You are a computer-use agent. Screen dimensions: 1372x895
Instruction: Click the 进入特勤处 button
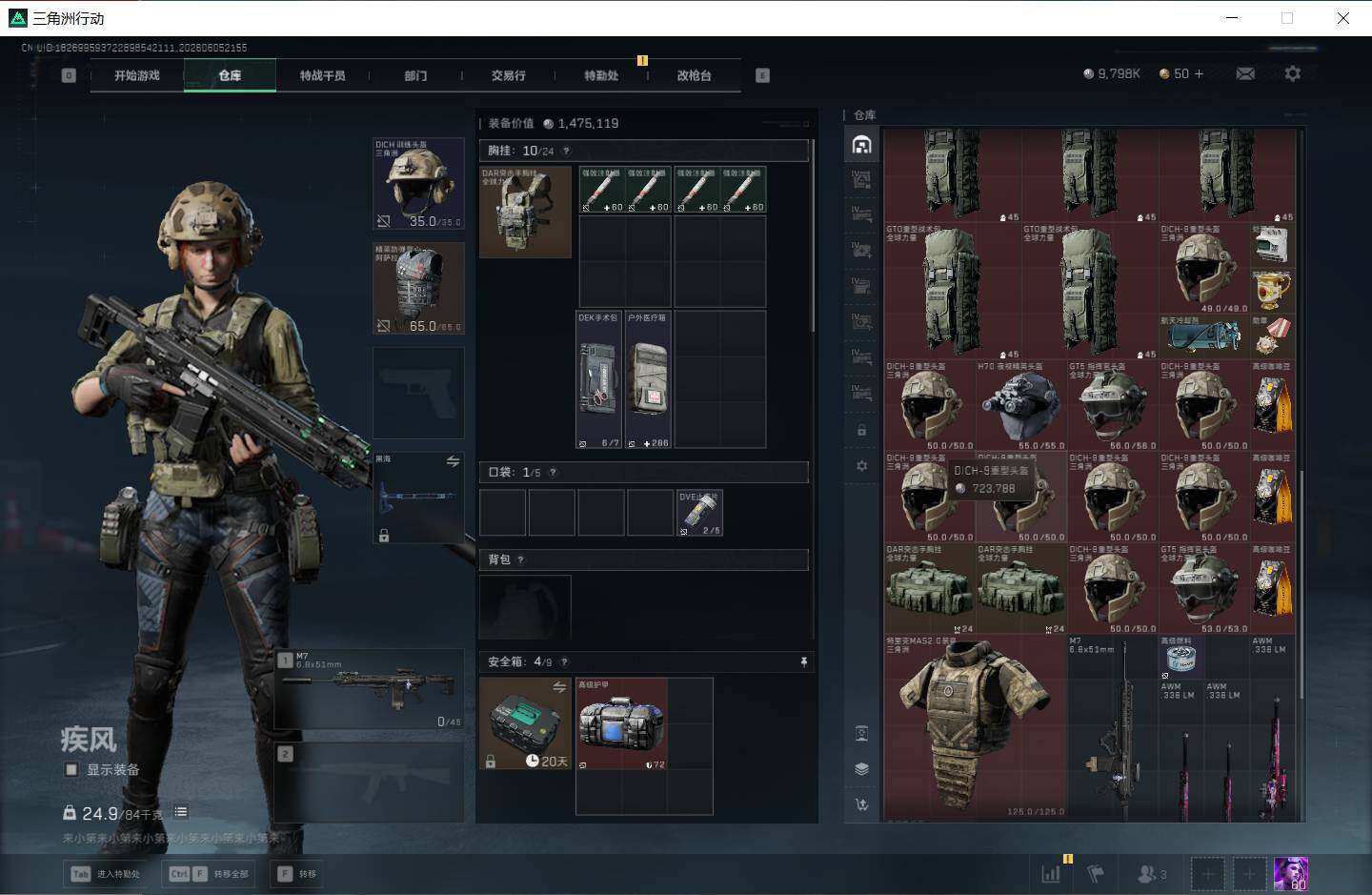coord(106,873)
